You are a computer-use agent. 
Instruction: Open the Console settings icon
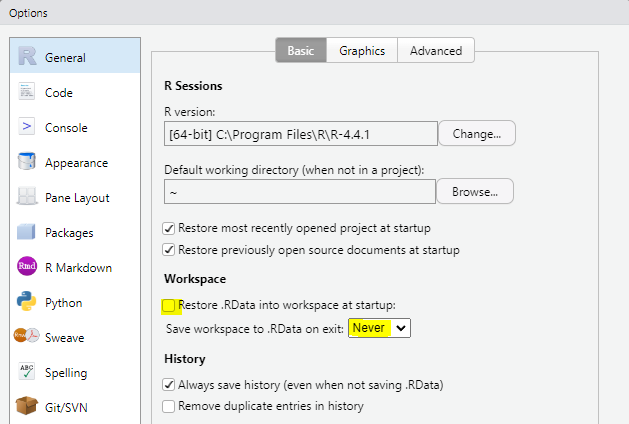pyautogui.click(x=27, y=126)
